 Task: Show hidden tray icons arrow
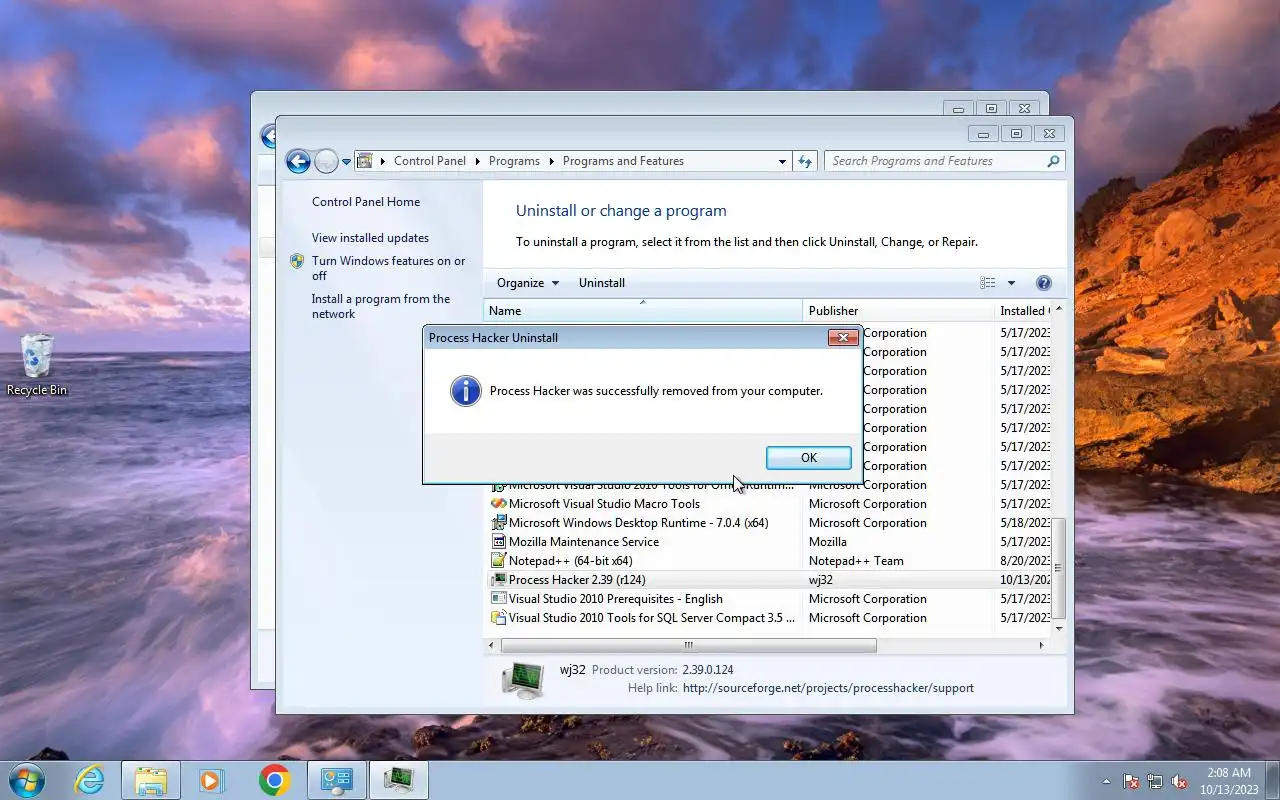(1106, 781)
